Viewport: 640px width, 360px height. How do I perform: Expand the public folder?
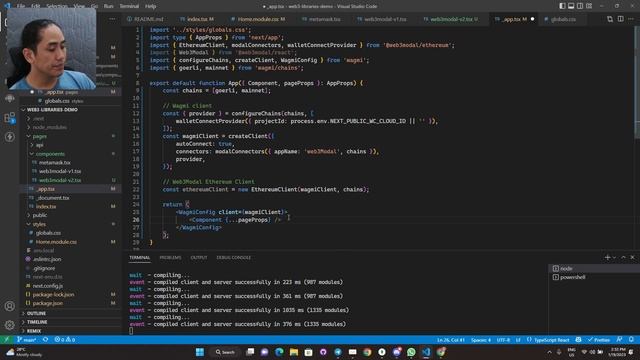point(70,215)
